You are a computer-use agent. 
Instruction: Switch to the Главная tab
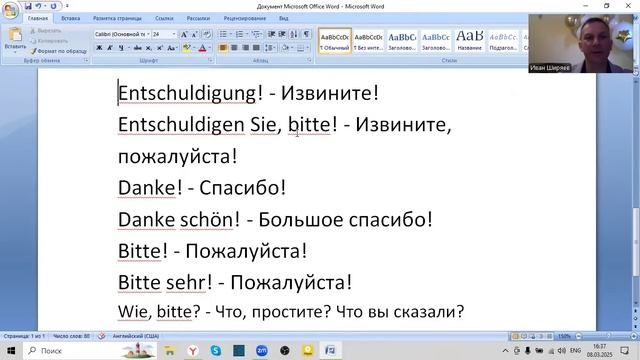(38, 18)
